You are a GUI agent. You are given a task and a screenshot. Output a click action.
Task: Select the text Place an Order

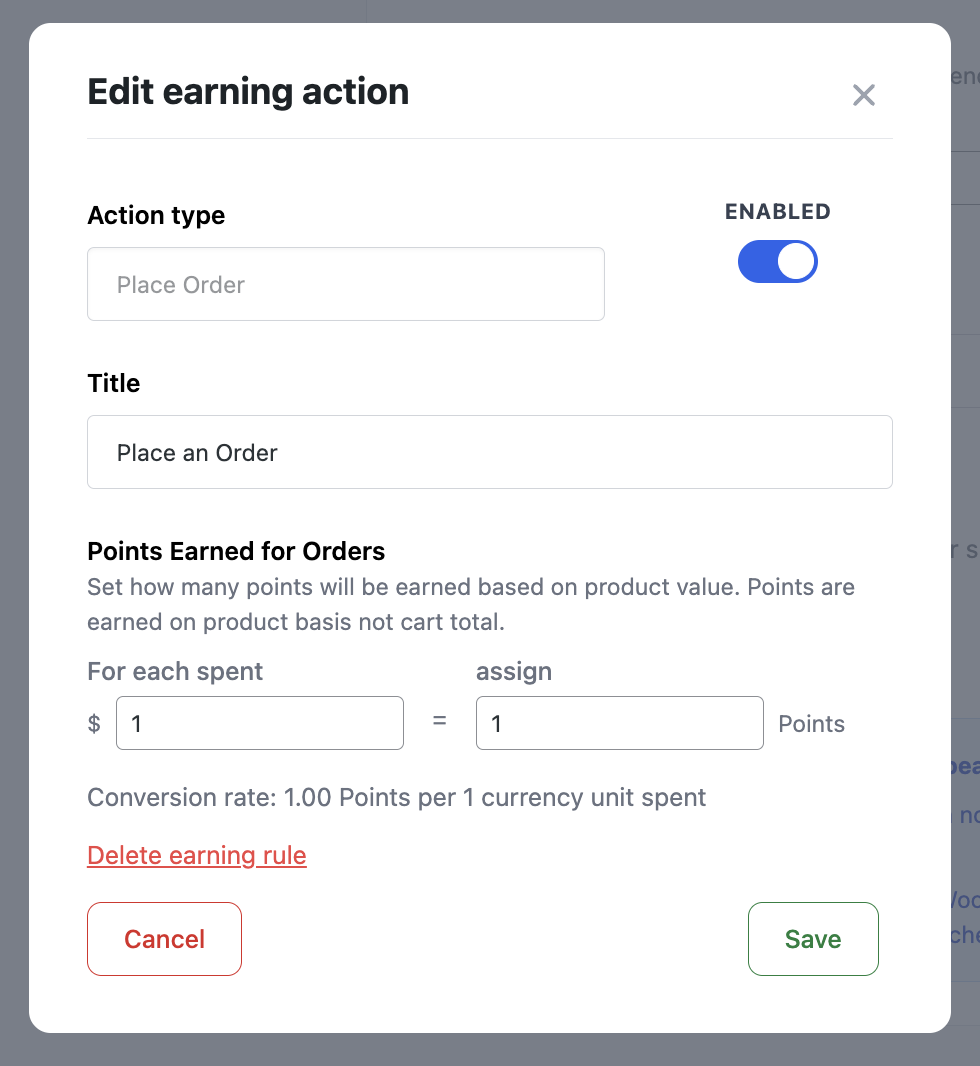(x=196, y=451)
